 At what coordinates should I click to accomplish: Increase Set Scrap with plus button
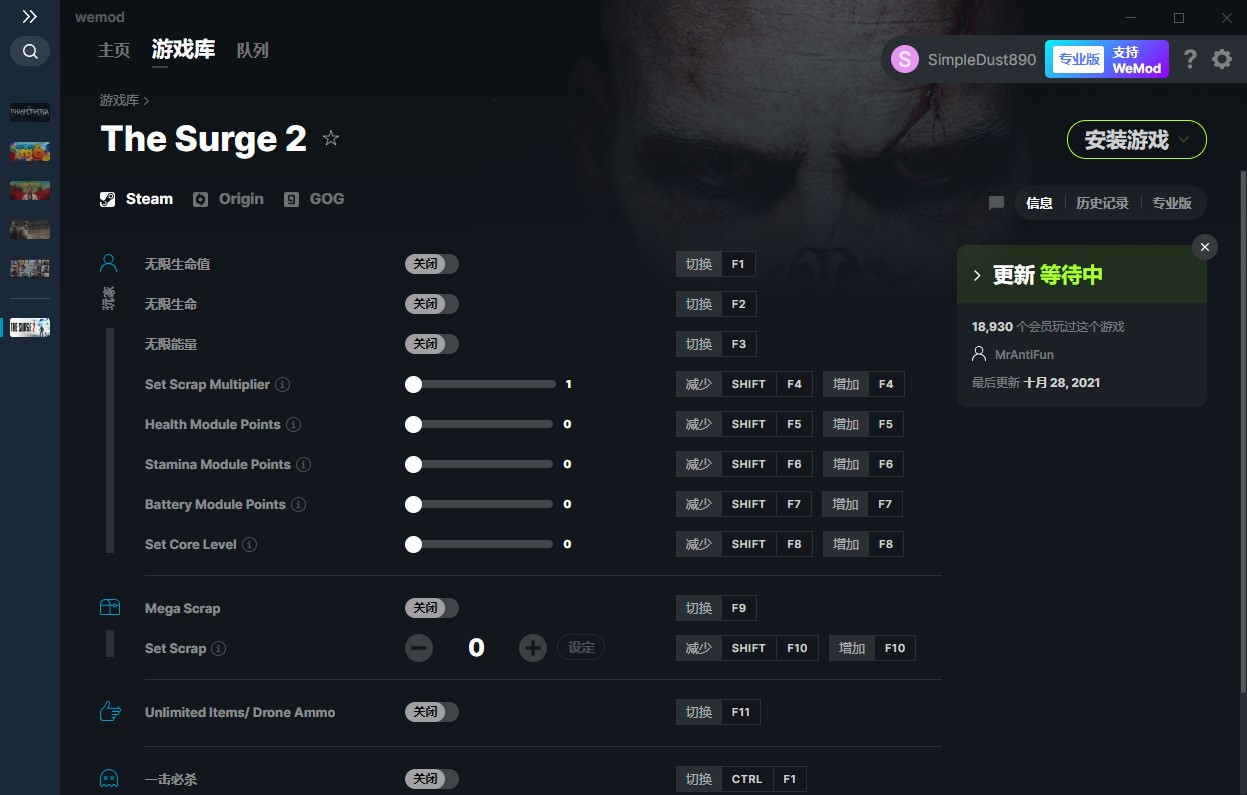click(533, 648)
